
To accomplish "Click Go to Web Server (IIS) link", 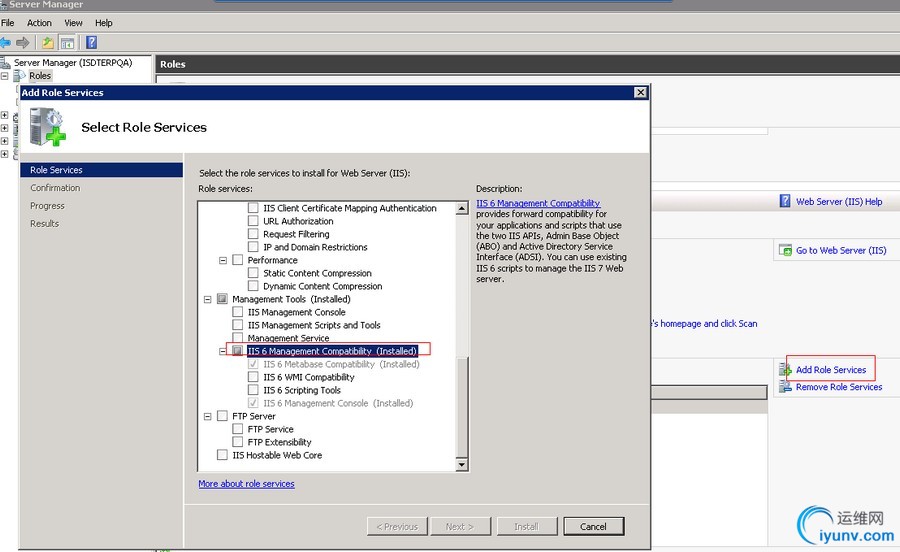I will pos(841,250).
